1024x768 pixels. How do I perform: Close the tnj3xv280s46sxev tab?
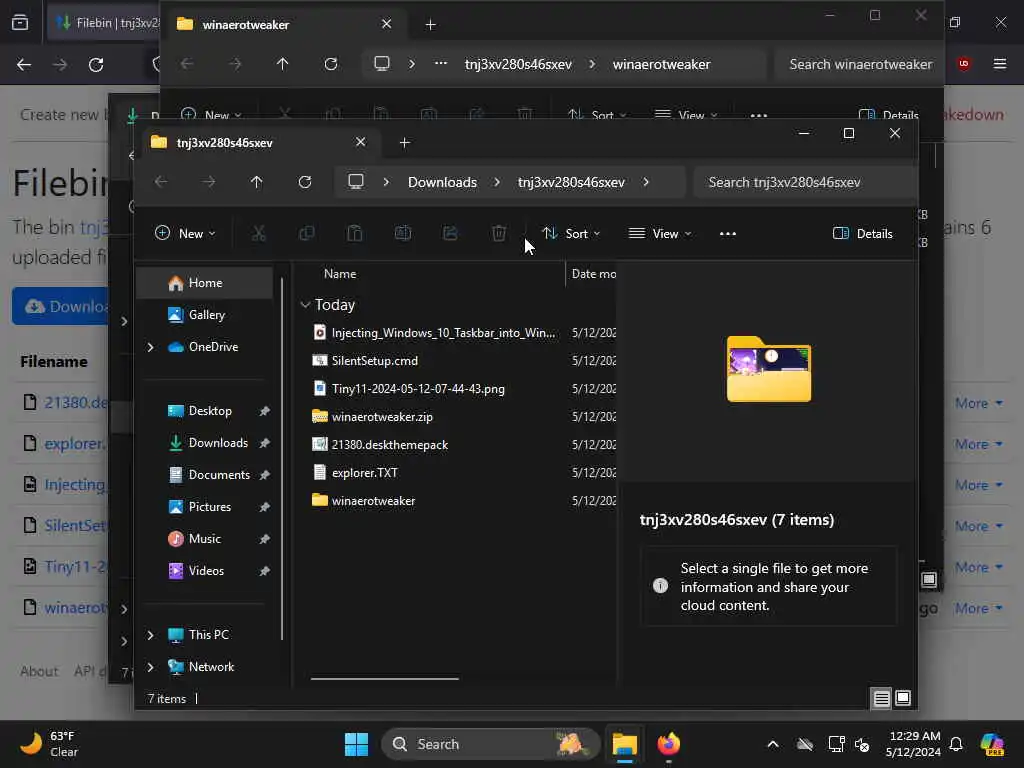point(360,142)
